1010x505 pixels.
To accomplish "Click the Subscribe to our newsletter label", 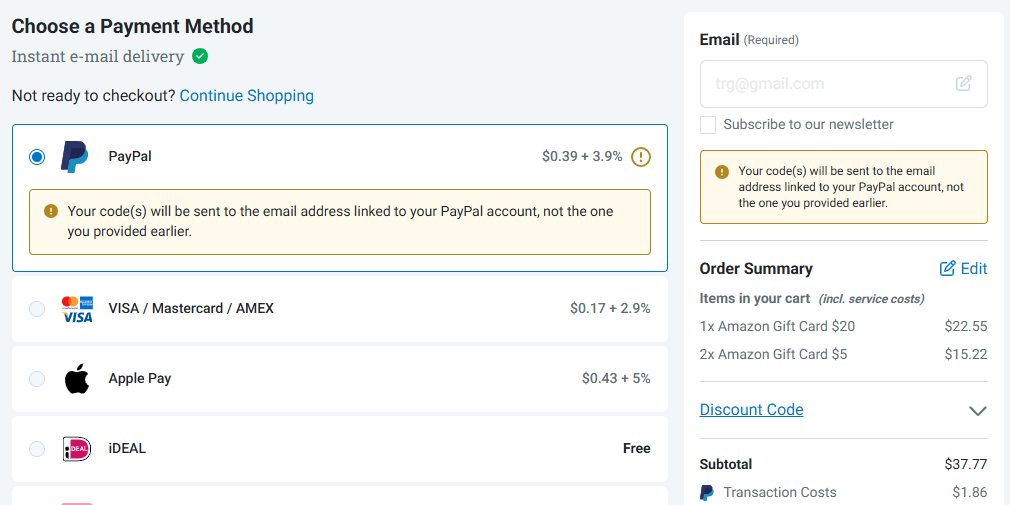I will point(808,124).
